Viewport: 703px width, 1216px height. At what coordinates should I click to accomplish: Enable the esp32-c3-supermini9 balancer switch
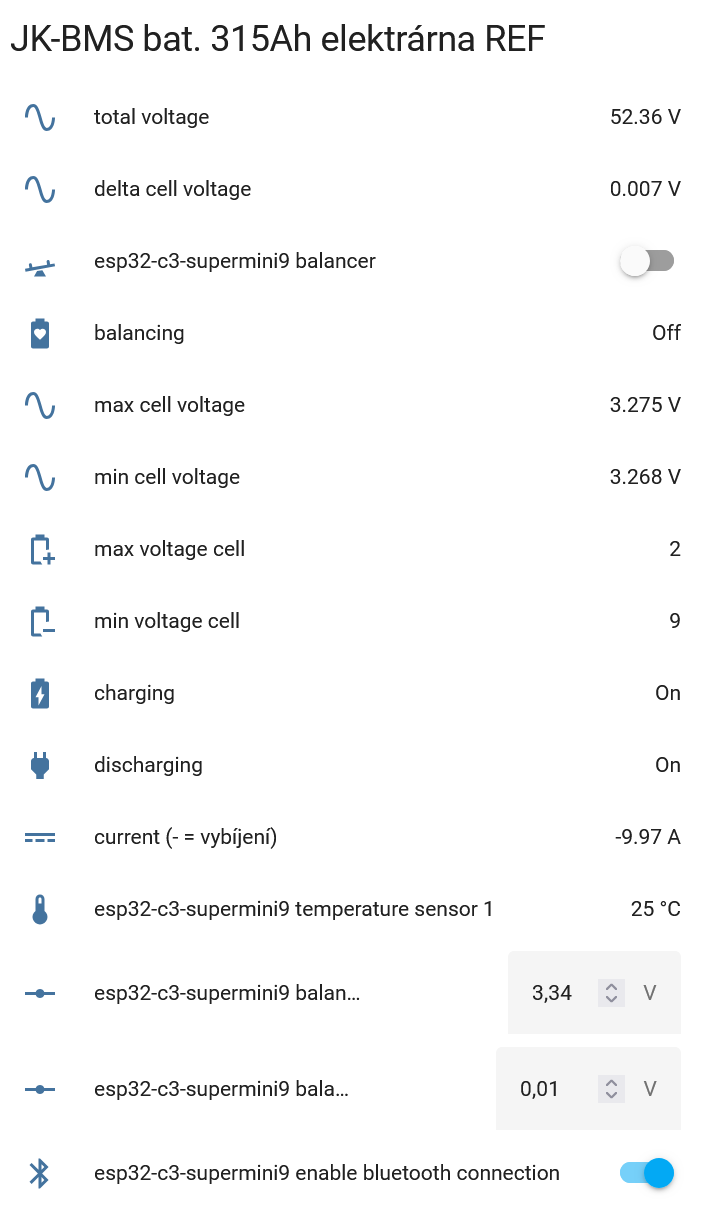tap(647, 261)
